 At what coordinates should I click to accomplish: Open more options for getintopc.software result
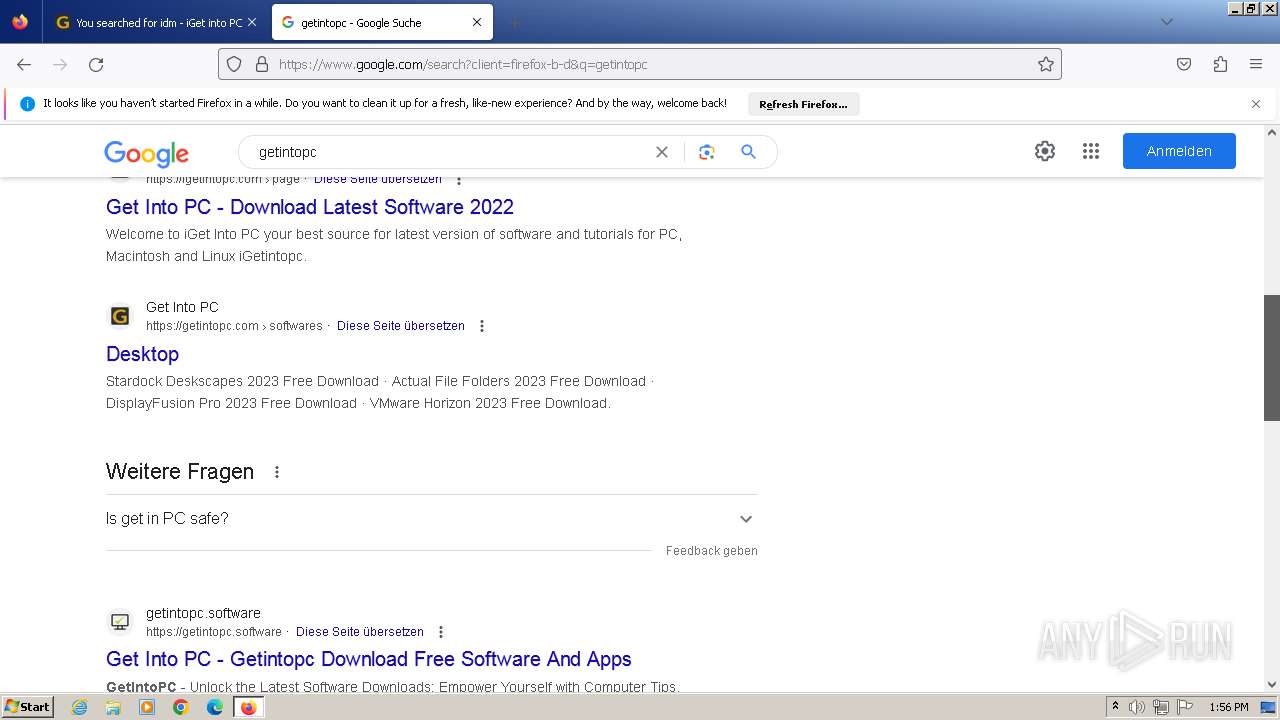point(441,632)
